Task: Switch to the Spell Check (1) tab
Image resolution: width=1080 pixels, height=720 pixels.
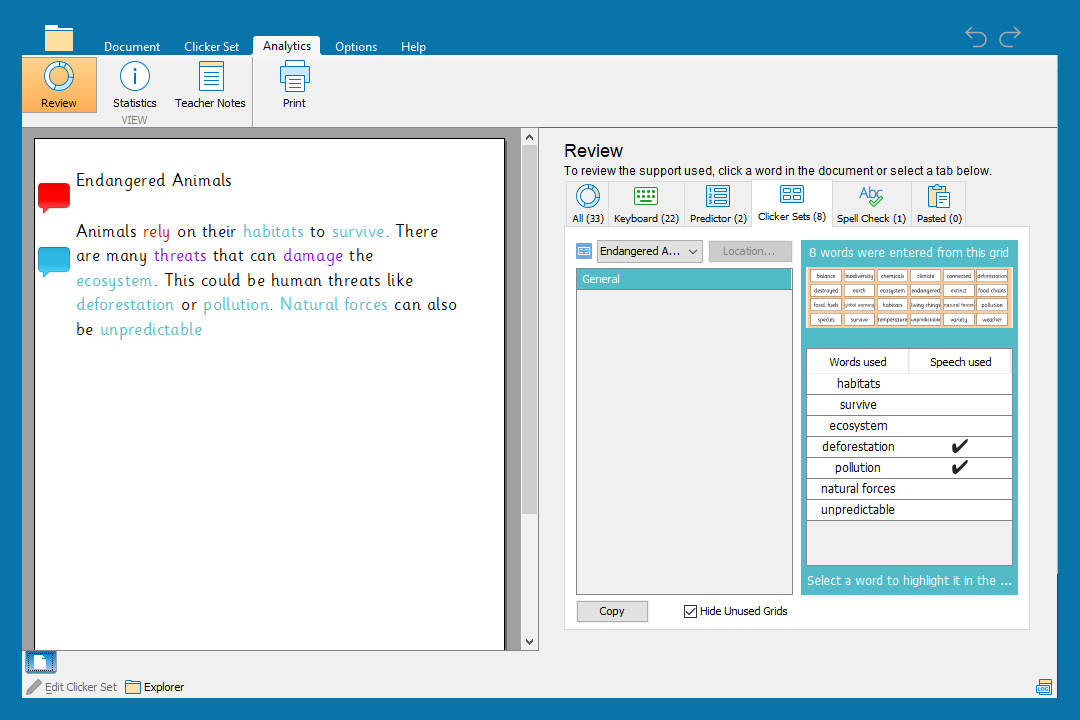Action: tap(871, 204)
